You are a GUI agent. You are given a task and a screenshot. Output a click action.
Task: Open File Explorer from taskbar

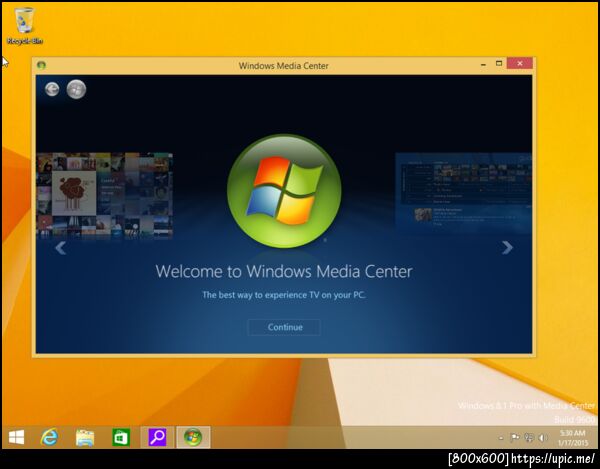click(85, 437)
